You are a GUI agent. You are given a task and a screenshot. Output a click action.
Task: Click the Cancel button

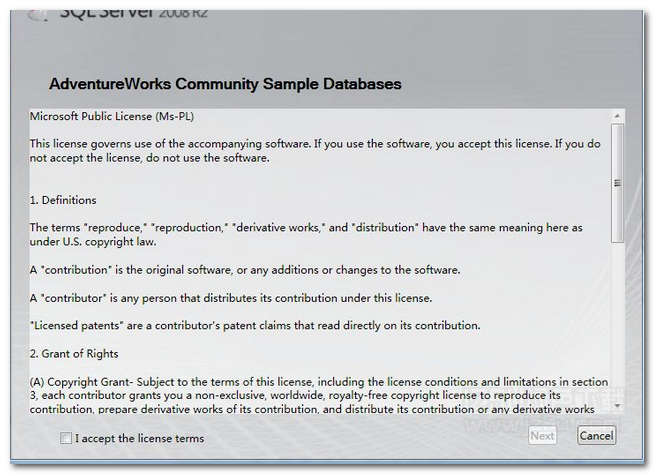click(596, 436)
